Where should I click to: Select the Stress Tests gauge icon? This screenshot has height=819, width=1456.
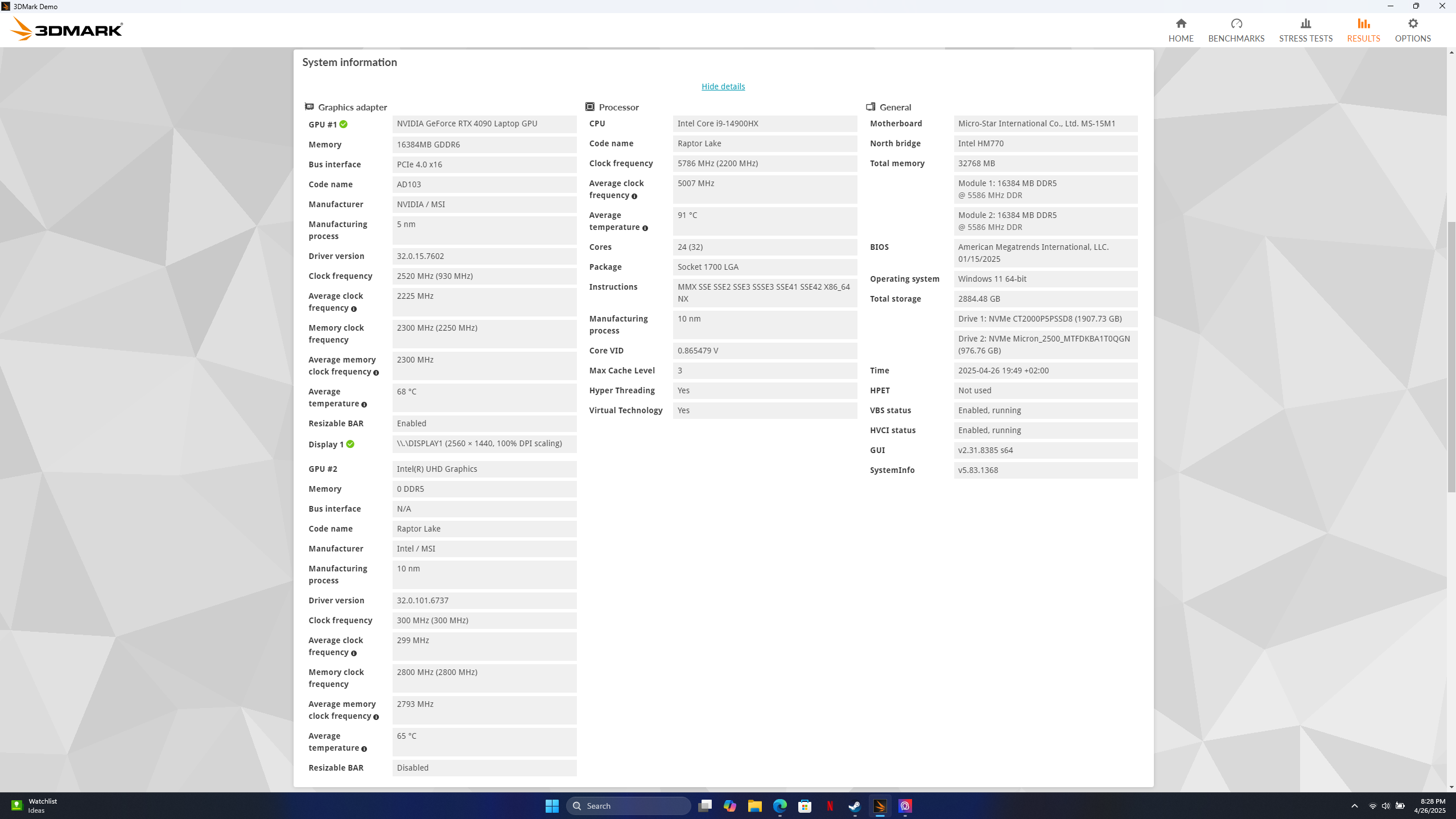pos(1305,23)
